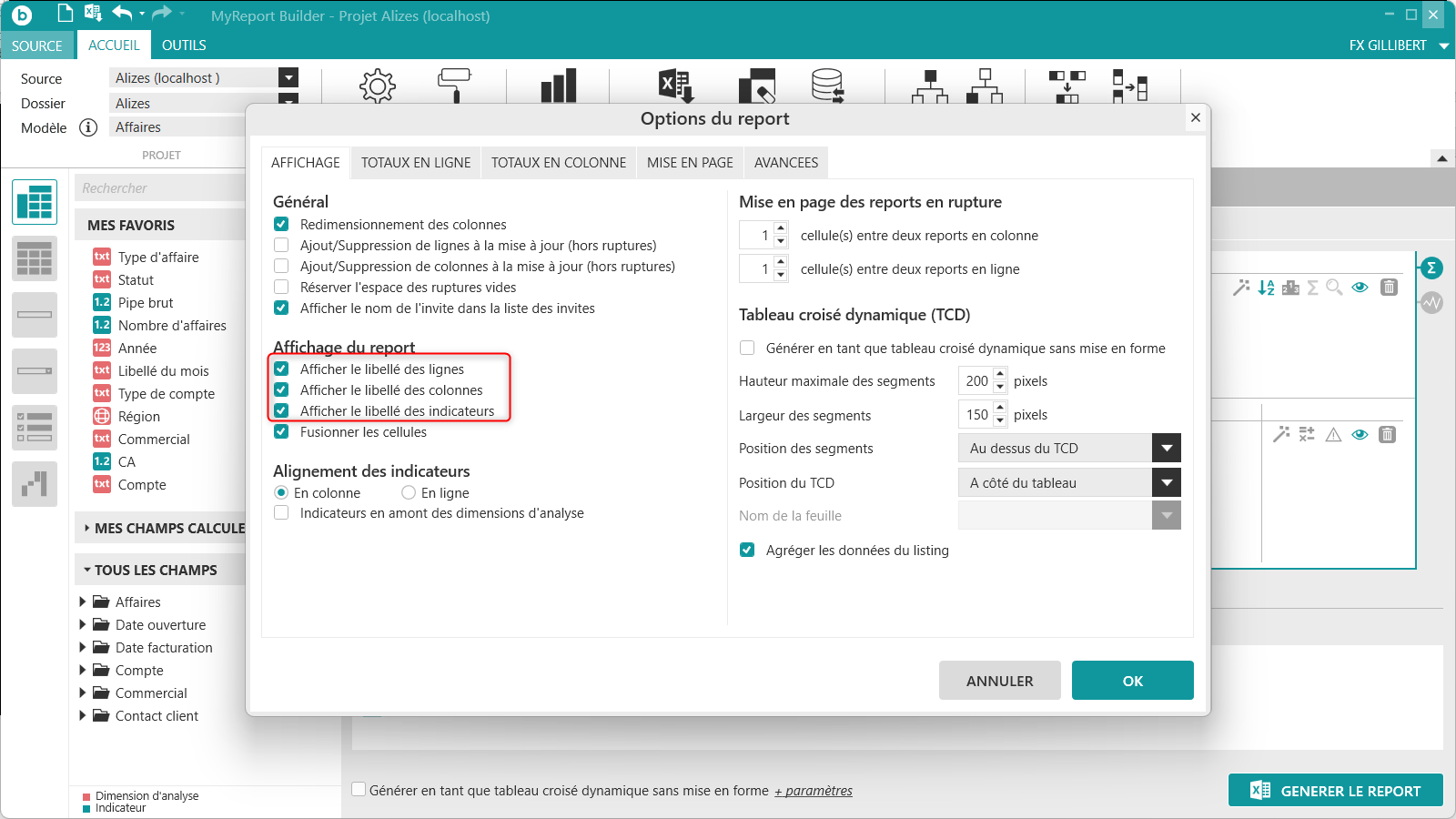Click the OK button
Viewport: 1456px width, 819px height.
click(1132, 681)
